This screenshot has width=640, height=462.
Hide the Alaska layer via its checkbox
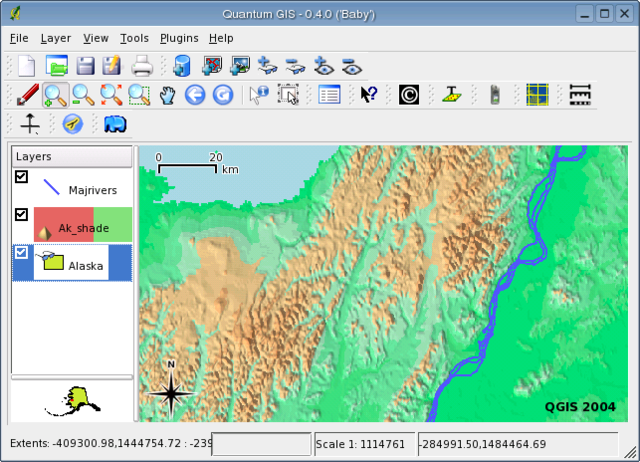pyautogui.click(x=22, y=253)
